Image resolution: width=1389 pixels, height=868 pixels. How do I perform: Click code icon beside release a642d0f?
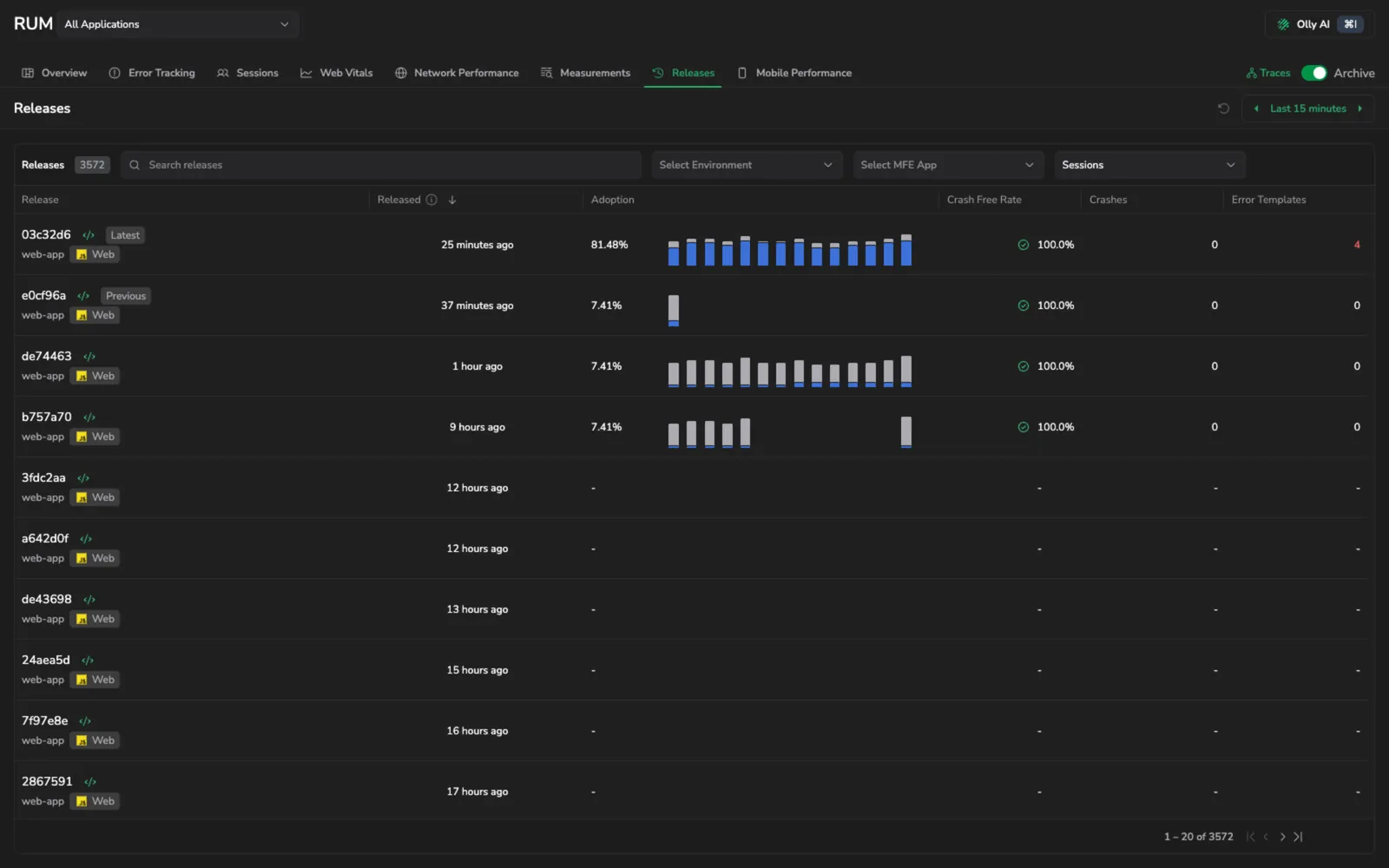86,539
